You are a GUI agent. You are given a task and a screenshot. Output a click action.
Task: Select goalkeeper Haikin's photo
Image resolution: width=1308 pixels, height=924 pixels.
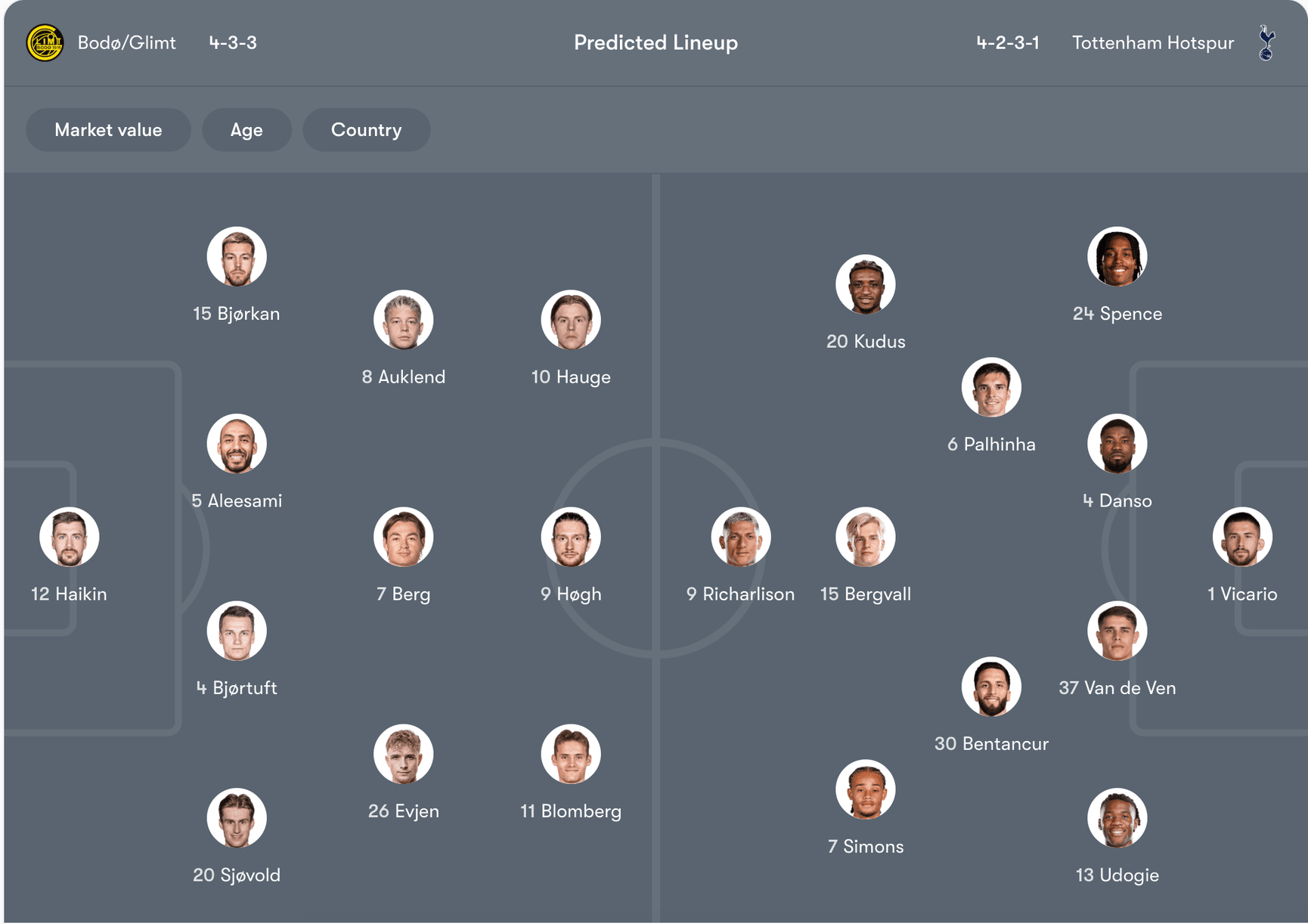point(70,537)
